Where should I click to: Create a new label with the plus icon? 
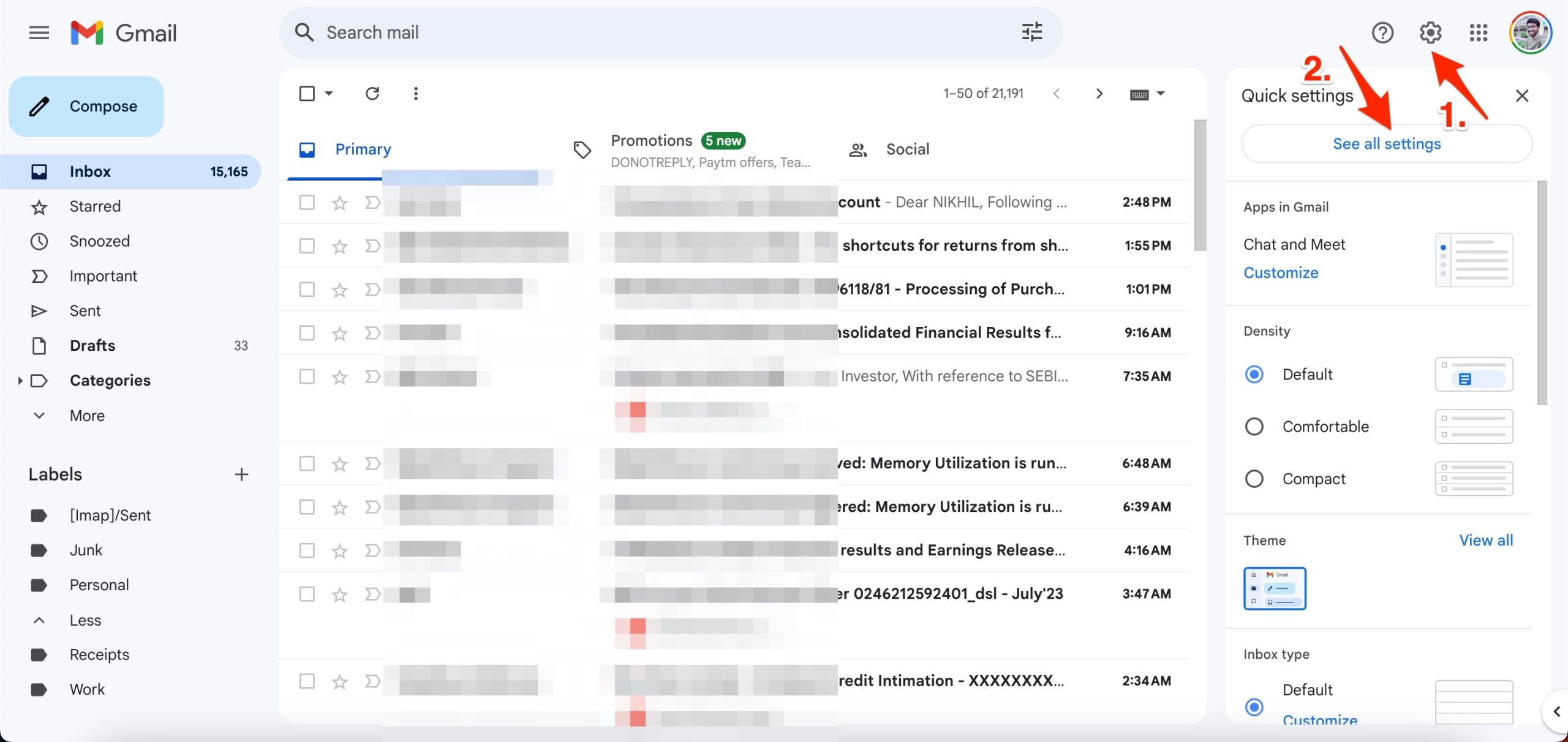coord(241,473)
